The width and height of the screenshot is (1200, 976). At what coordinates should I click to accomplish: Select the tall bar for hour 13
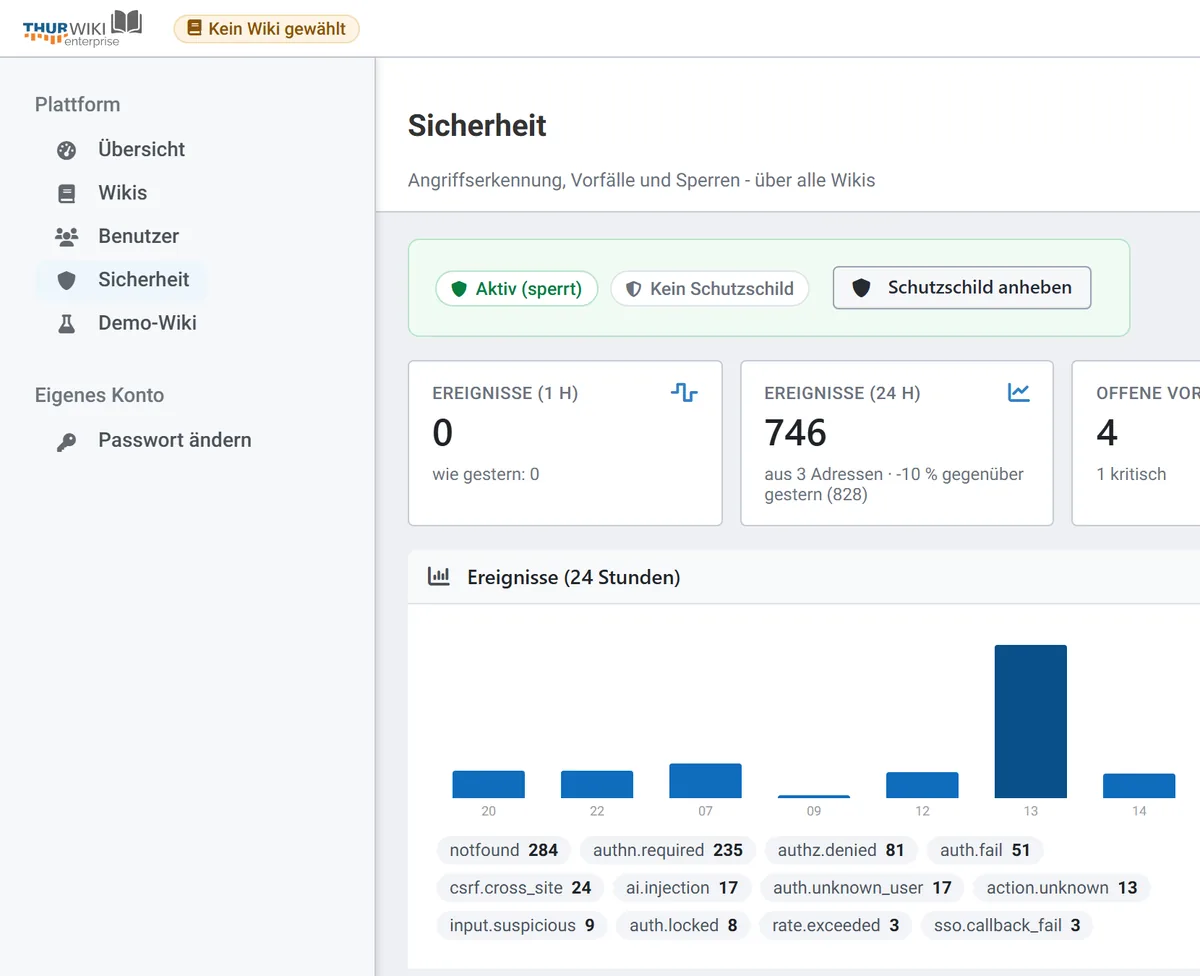tap(1030, 721)
